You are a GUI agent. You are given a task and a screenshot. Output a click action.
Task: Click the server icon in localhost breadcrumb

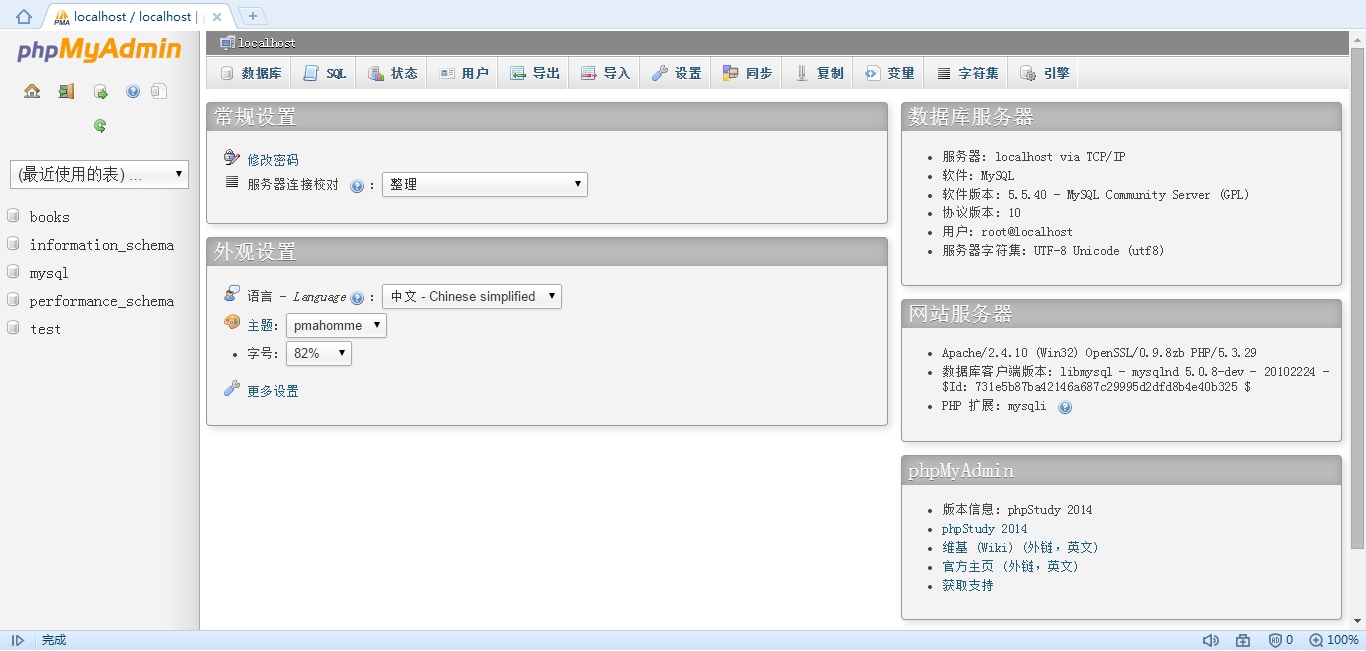[x=227, y=43]
